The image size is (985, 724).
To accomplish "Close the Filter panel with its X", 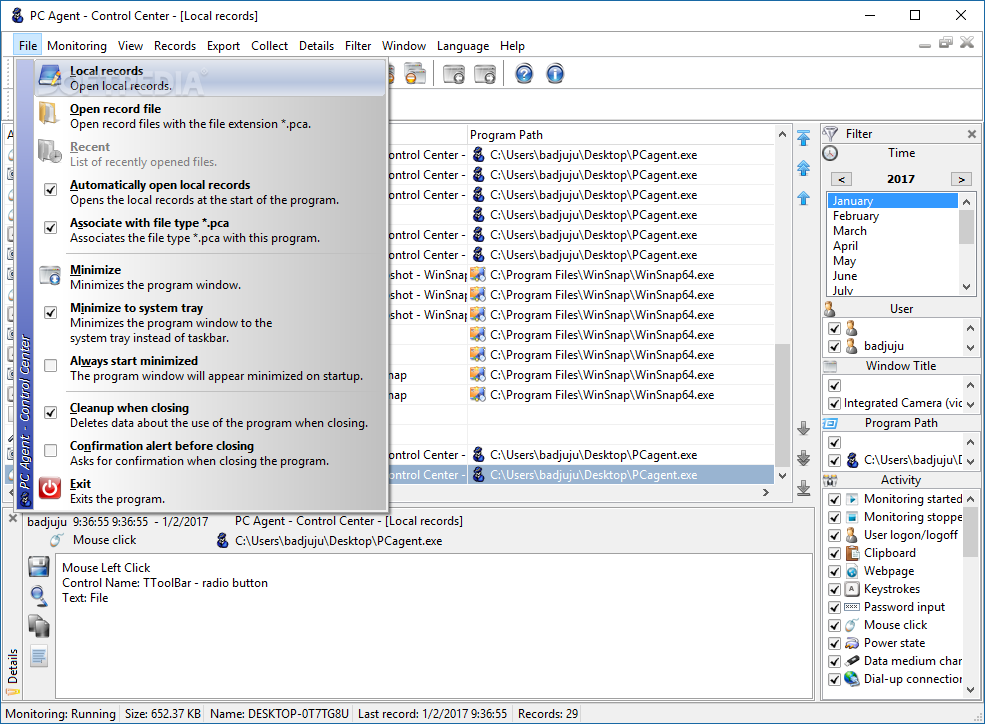I will point(972,134).
